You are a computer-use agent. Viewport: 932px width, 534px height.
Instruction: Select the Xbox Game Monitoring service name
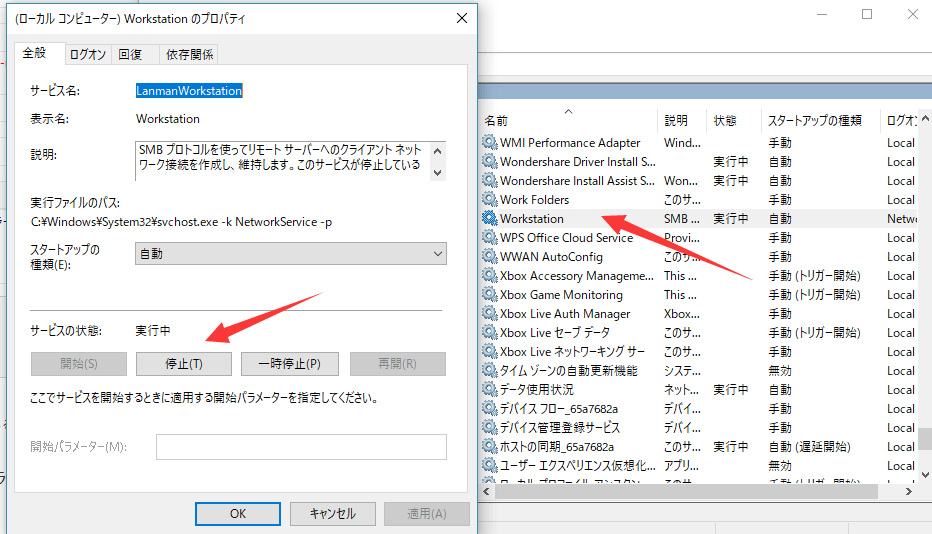pos(561,294)
